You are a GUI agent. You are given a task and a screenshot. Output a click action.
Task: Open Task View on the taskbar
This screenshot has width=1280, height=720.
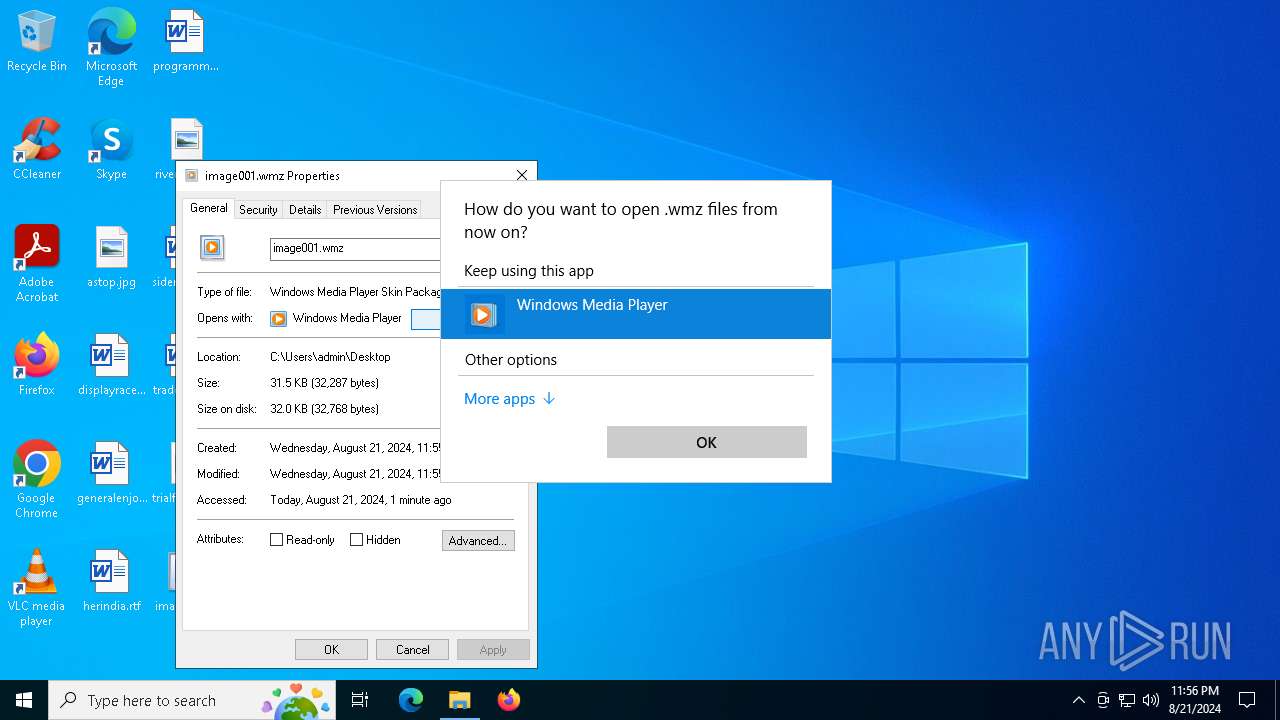coord(360,700)
